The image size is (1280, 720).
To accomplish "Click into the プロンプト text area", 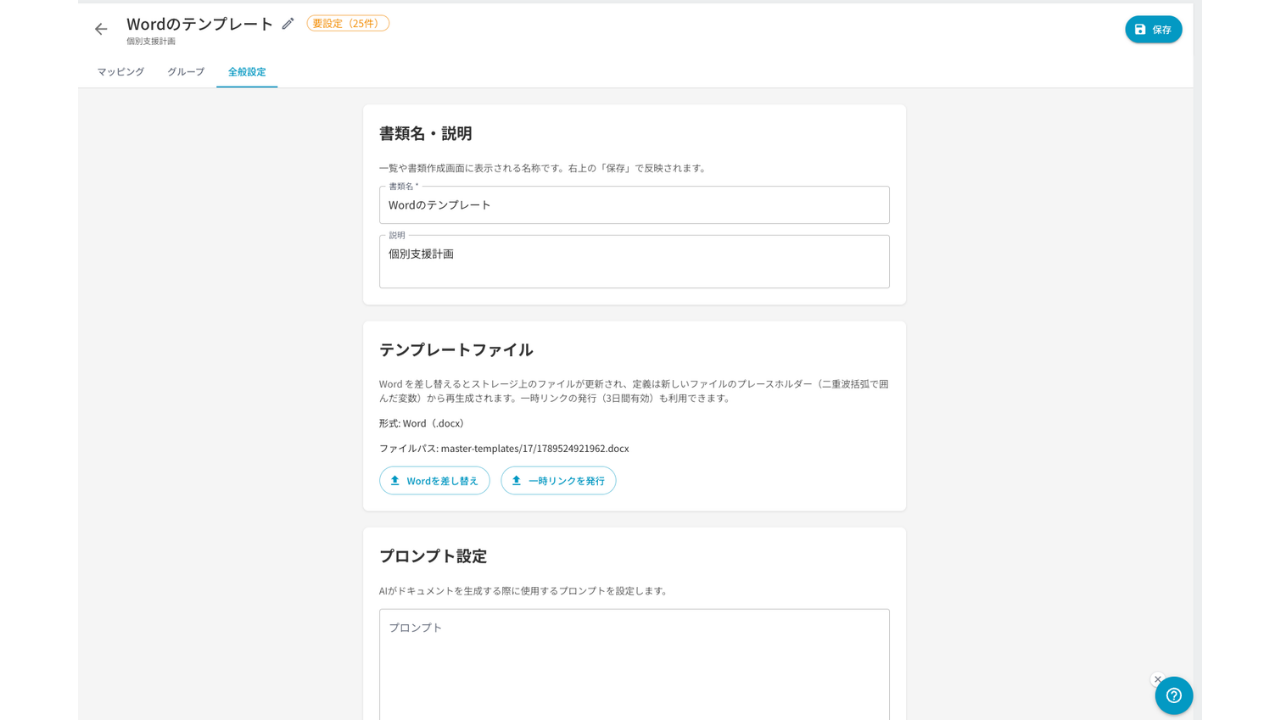I will click(x=634, y=664).
